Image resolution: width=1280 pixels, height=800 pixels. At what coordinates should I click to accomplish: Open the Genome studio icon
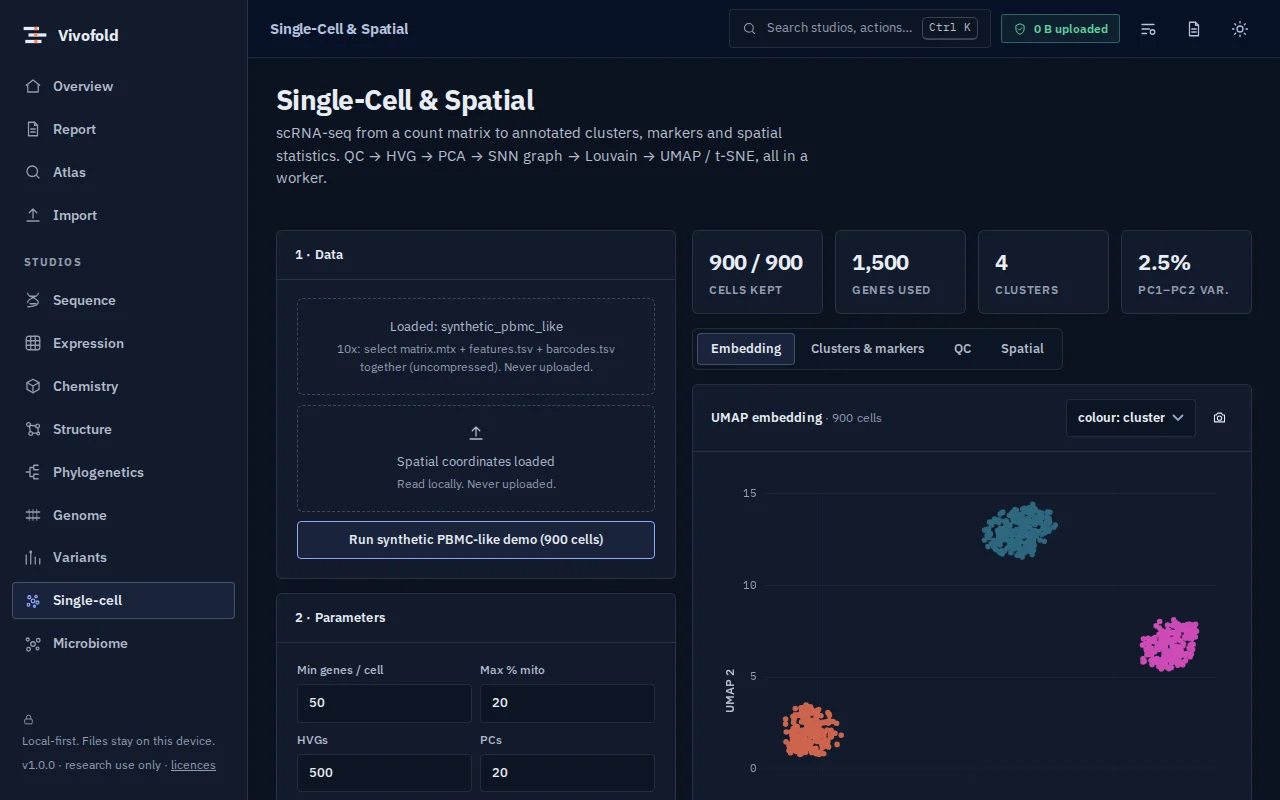pos(33,515)
